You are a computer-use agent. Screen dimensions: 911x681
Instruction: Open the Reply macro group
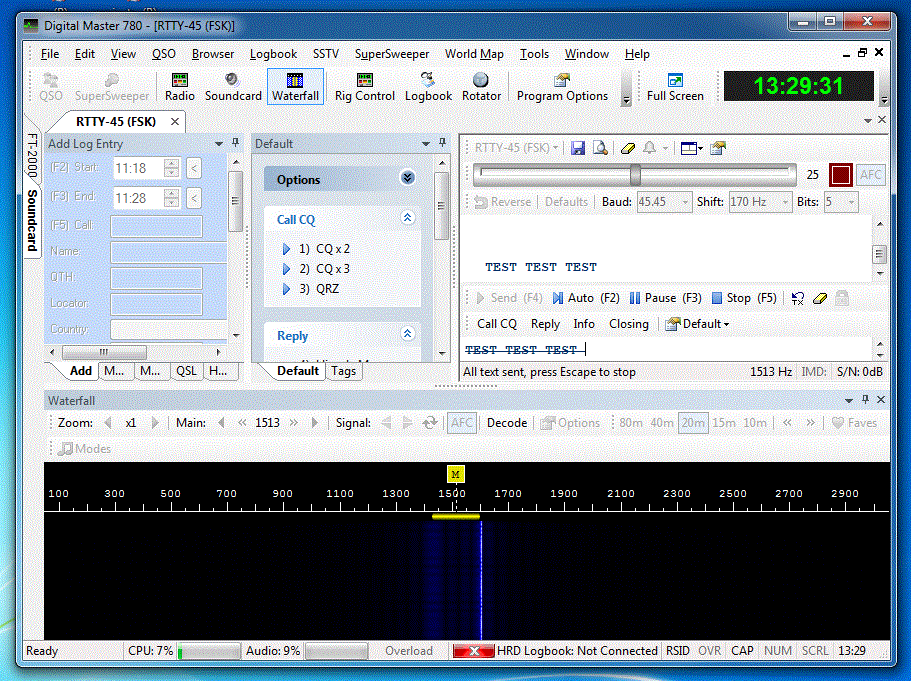point(545,324)
